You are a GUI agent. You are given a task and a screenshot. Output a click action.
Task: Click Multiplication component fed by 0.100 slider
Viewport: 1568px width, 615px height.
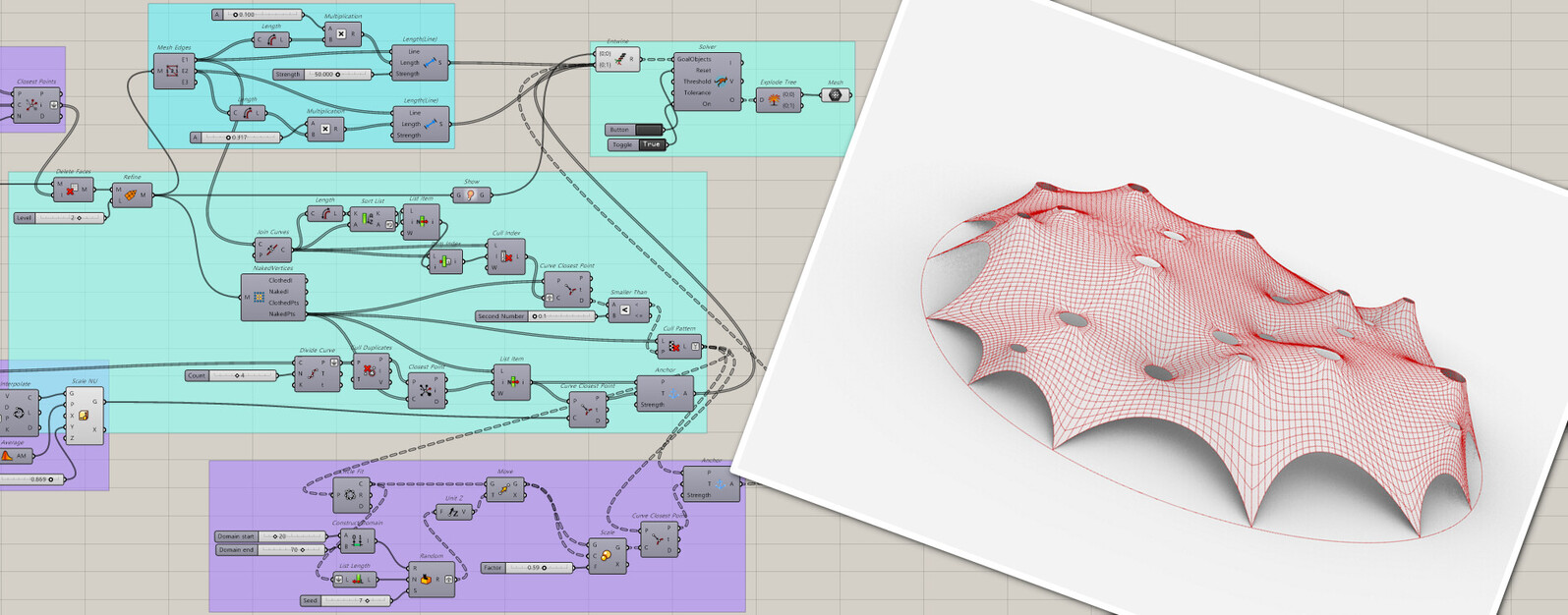point(342,33)
